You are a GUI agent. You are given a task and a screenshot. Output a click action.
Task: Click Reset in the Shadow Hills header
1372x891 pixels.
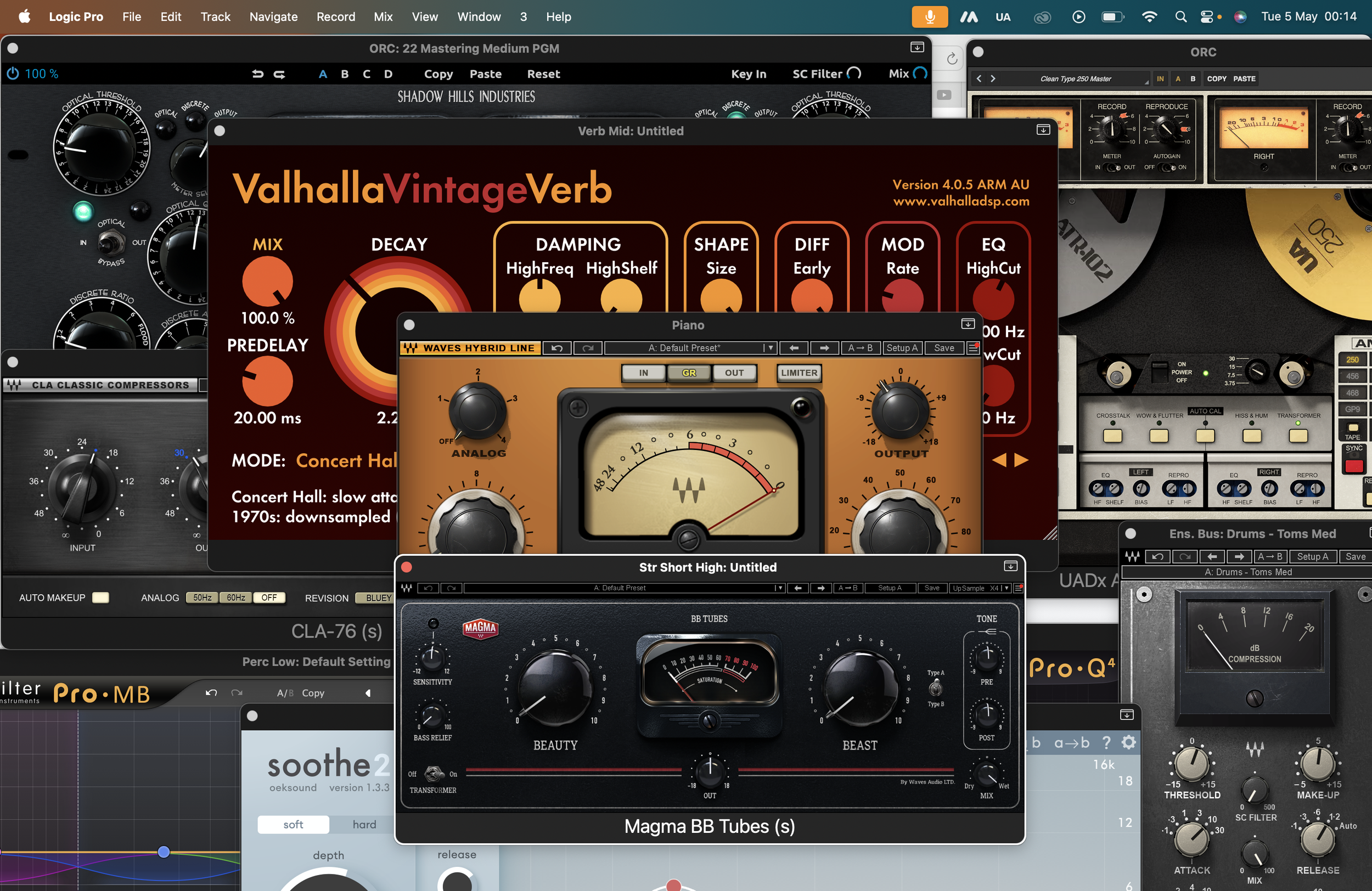coord(543,74)
